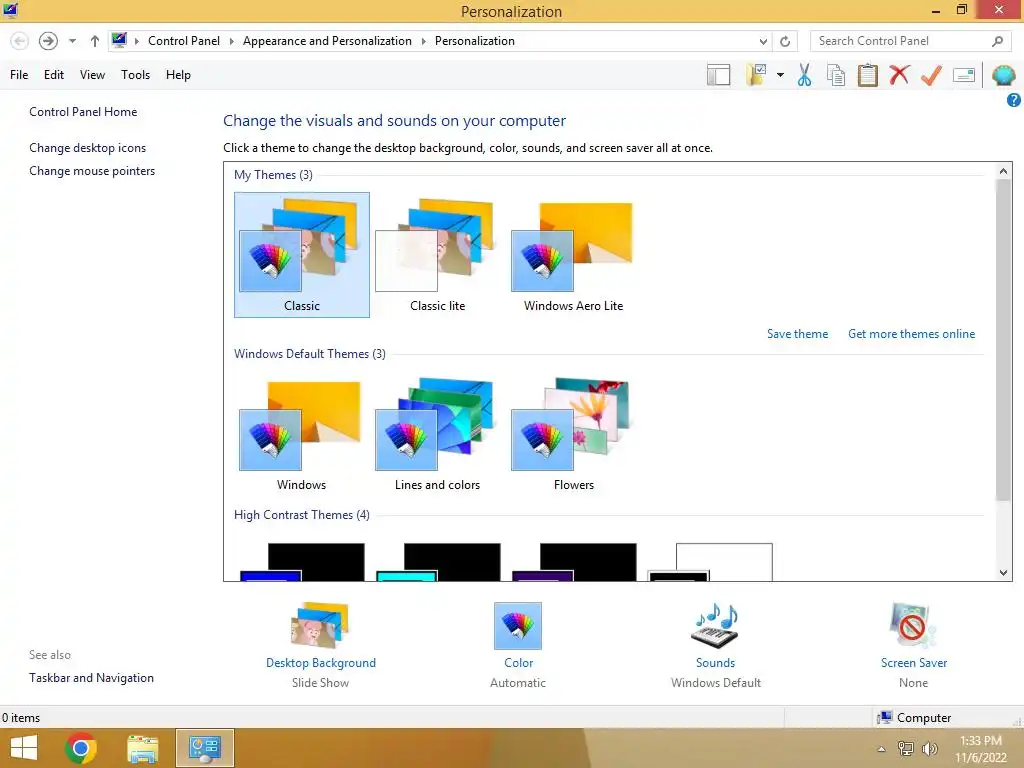Viewport: 1024px width, 768px height.
Task: Refresh the Personalization page
Action: click(785, 41)
